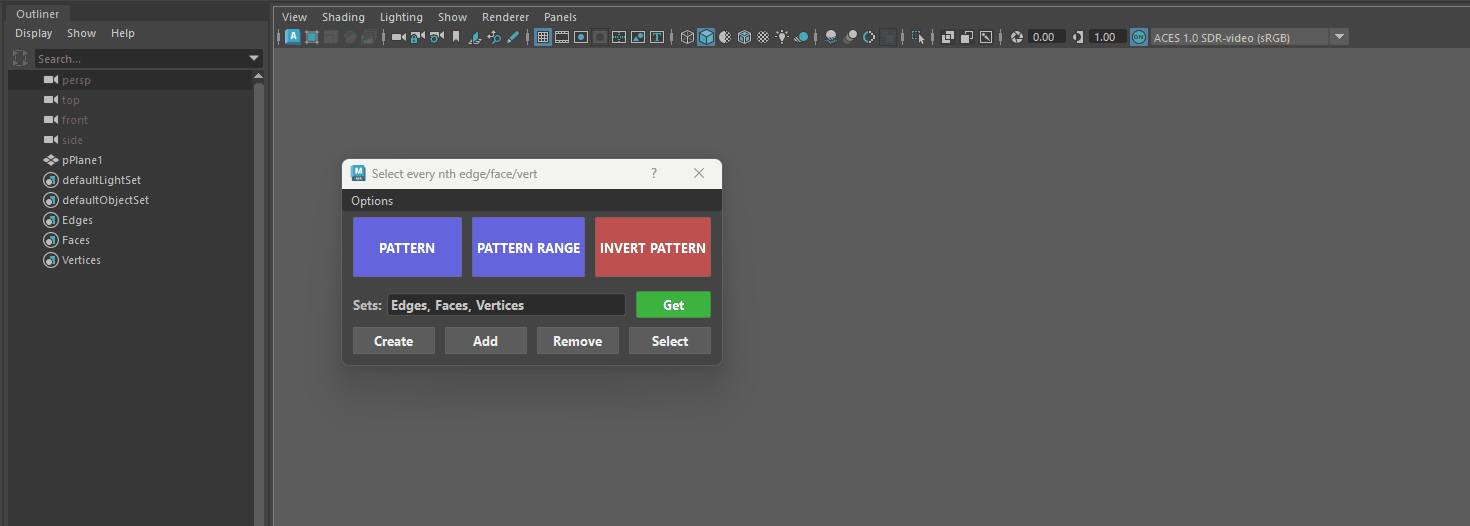Click the Exposure aperture icon
Viewport: 1470px width, 526px height.
tap(1017, 37)
